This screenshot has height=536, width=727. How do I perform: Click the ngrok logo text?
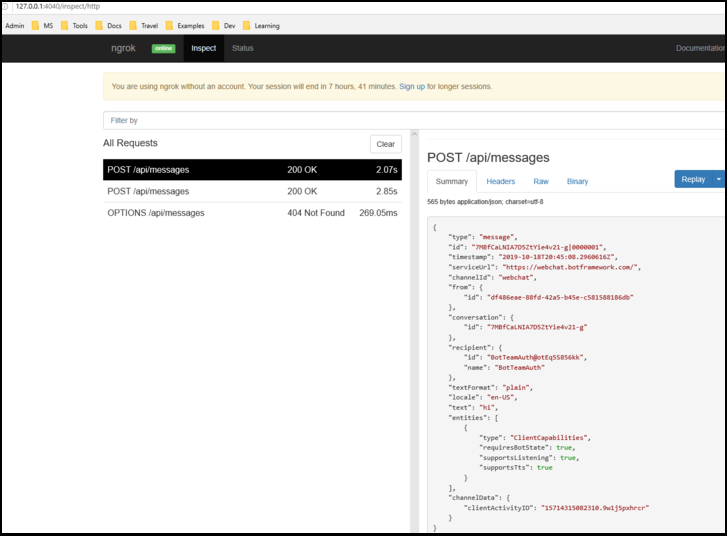(x=123, y=48)
